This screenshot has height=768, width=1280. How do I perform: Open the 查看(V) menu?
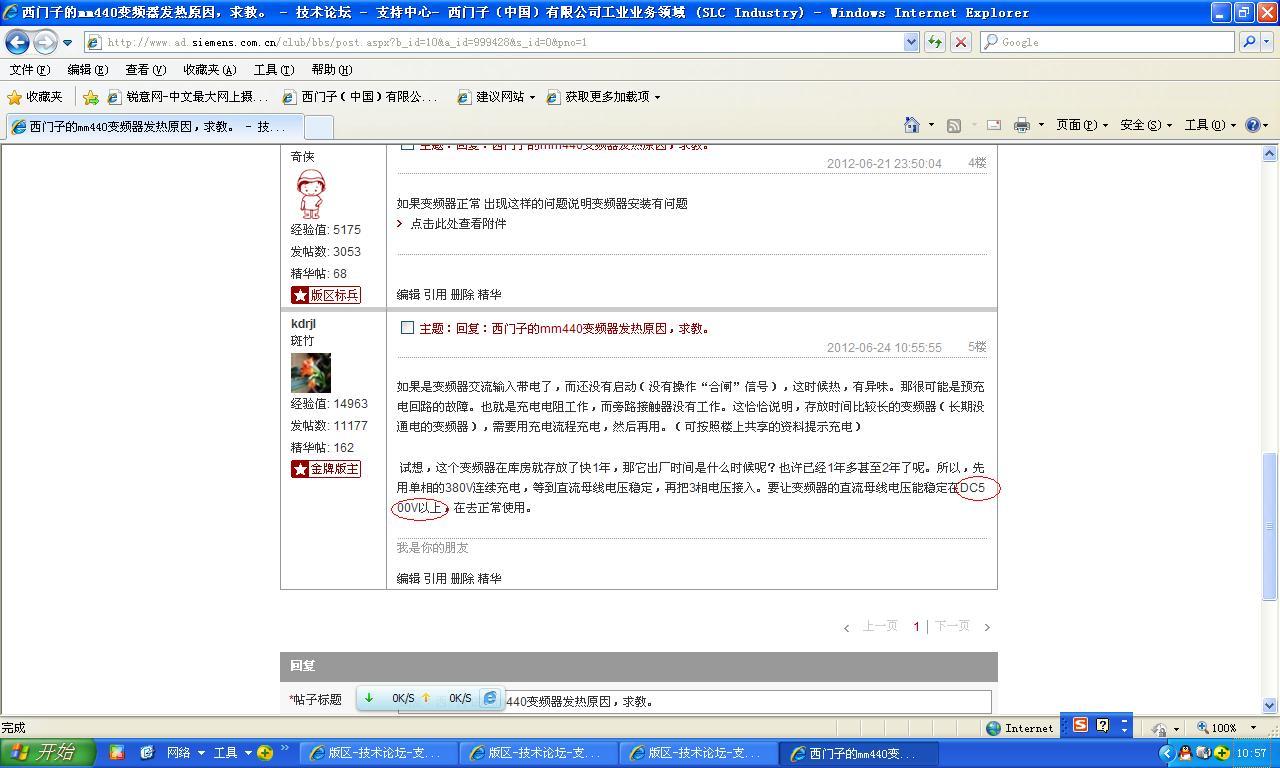coord(145,70)
